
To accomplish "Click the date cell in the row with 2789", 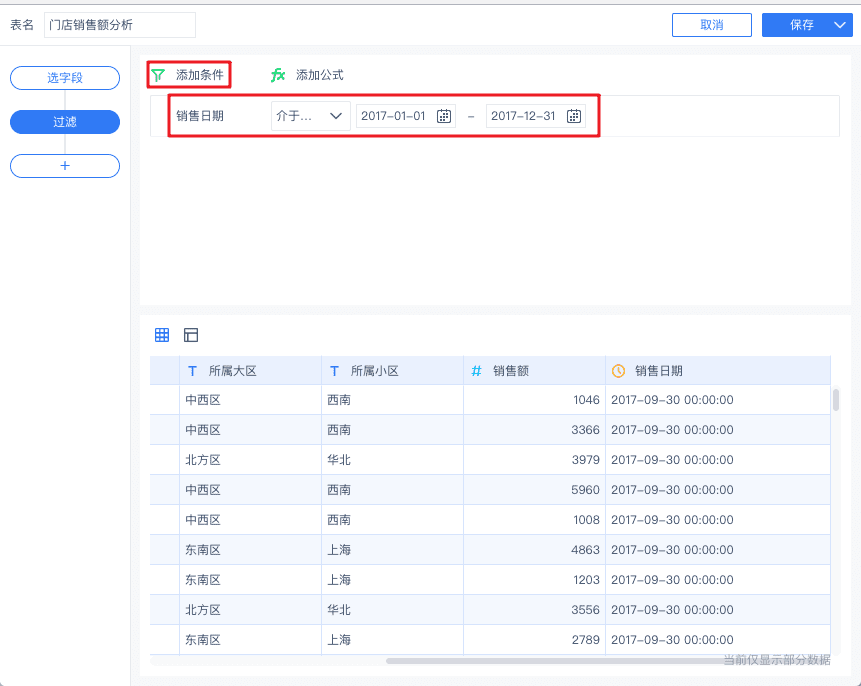I will pyautogui.click(x=718, y=639).
